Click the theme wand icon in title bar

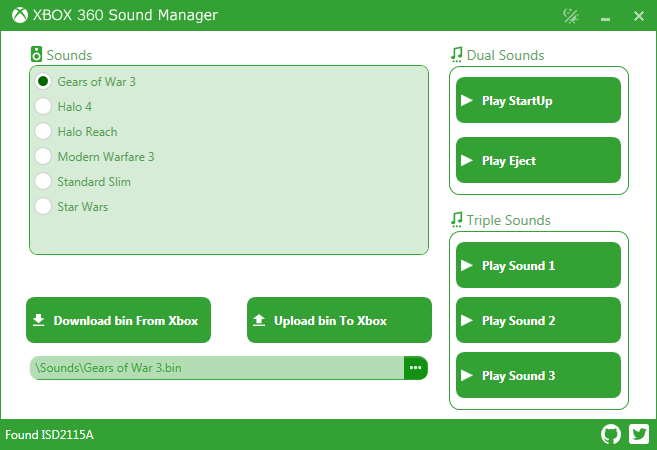coord(571,16)
